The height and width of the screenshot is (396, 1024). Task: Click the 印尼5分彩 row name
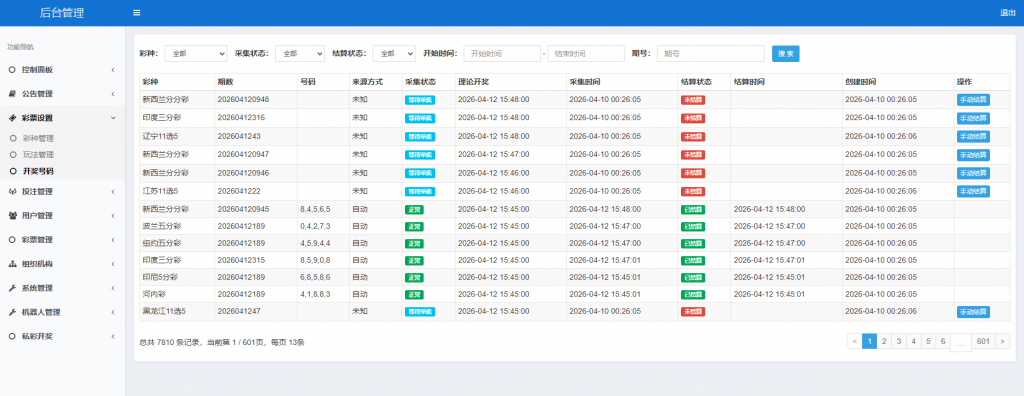click(160, 276)
